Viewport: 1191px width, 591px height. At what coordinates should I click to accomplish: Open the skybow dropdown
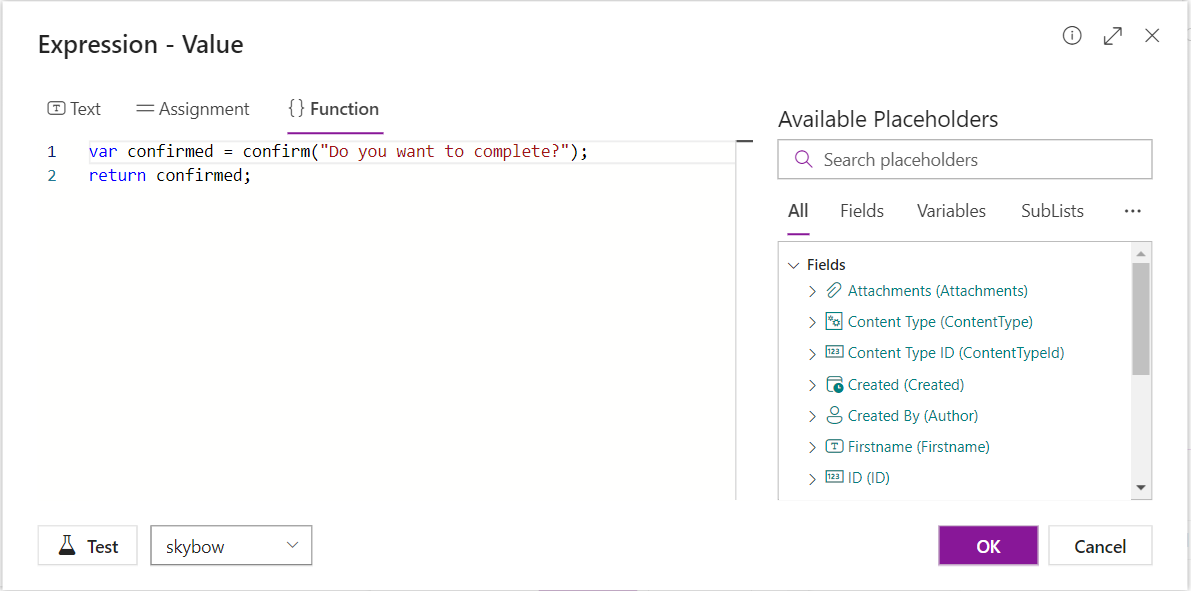tap(232, 545)
